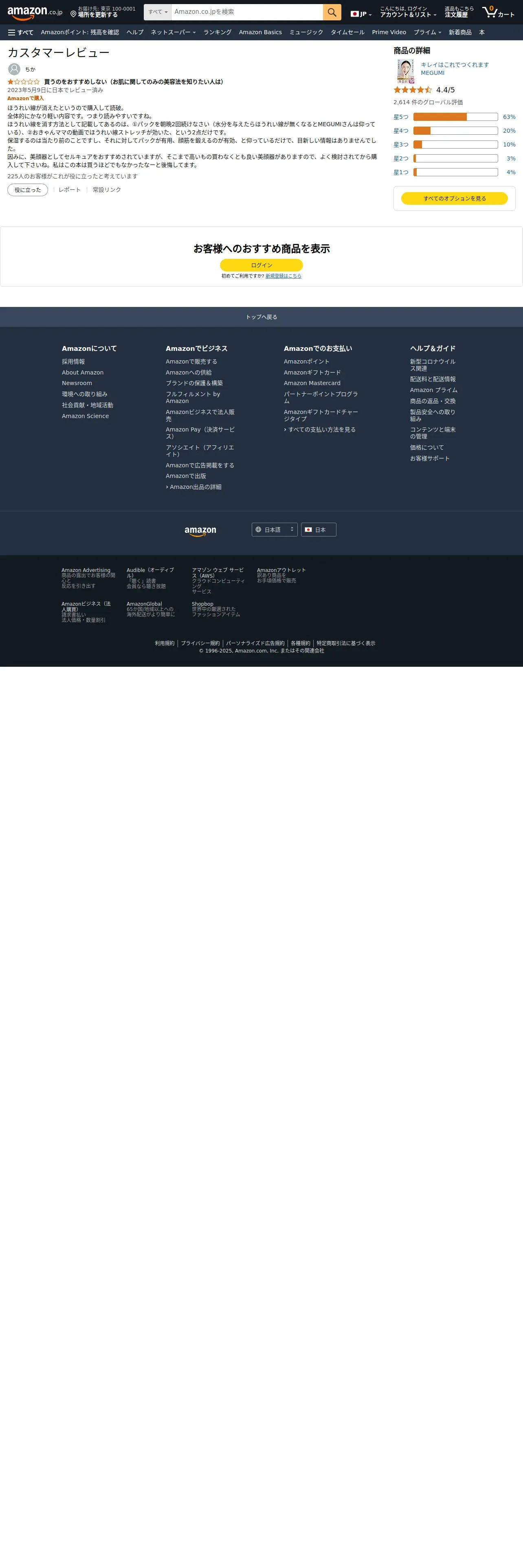
Task: Click the one-star rating icons of the review
Action: (24, 81)
